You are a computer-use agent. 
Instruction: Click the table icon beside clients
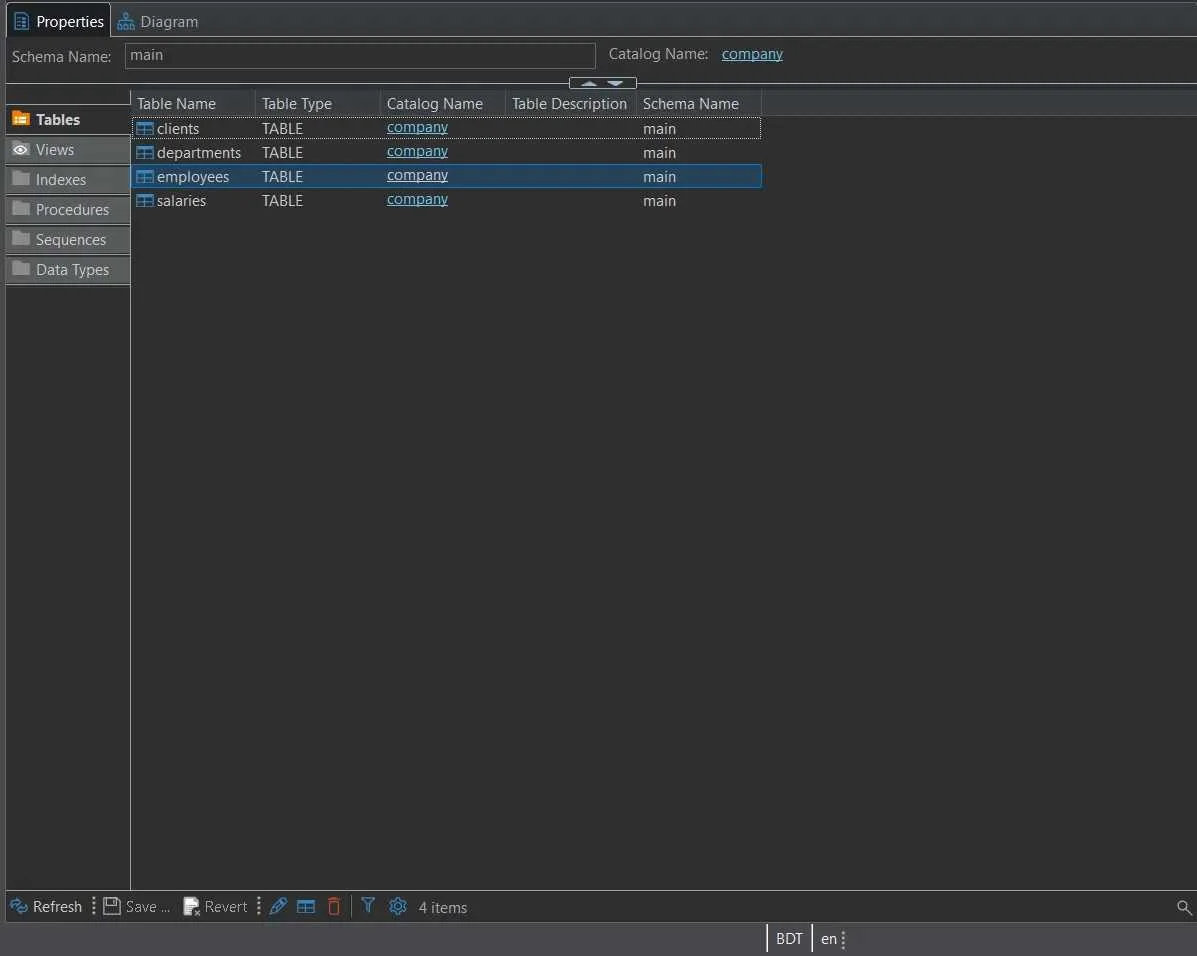pyautogui.click(x=144, y=129)
